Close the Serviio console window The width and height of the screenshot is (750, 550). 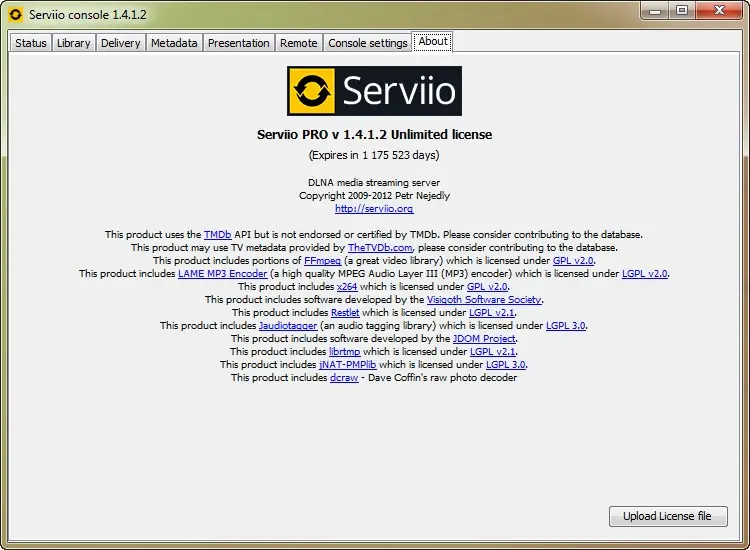pos(719,11)
